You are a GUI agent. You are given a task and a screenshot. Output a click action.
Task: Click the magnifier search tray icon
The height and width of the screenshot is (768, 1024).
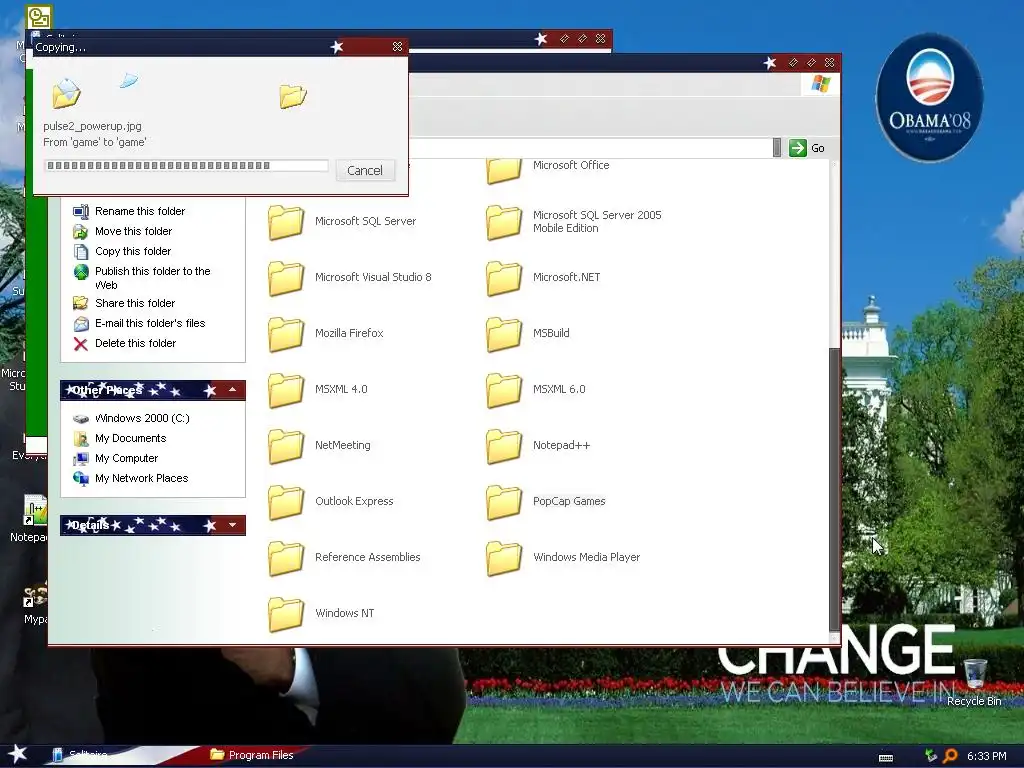(x=950, y=756)
